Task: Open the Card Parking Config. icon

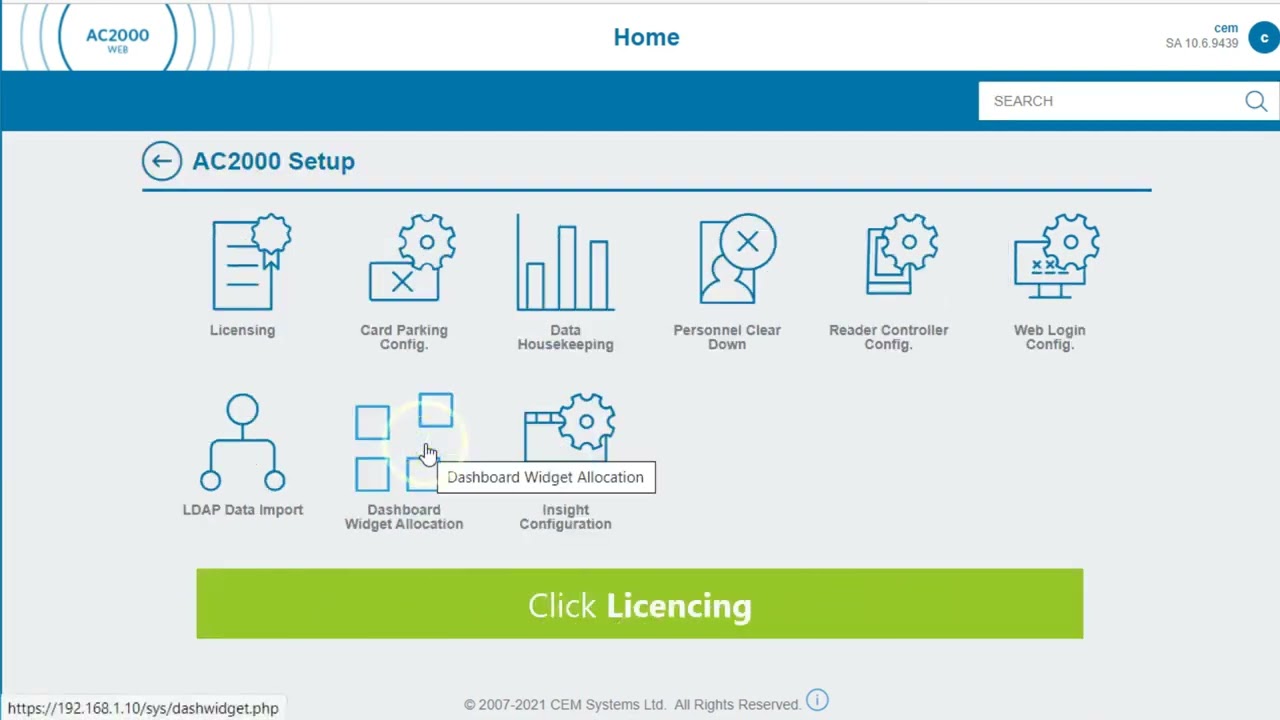Action: (412, 258)
